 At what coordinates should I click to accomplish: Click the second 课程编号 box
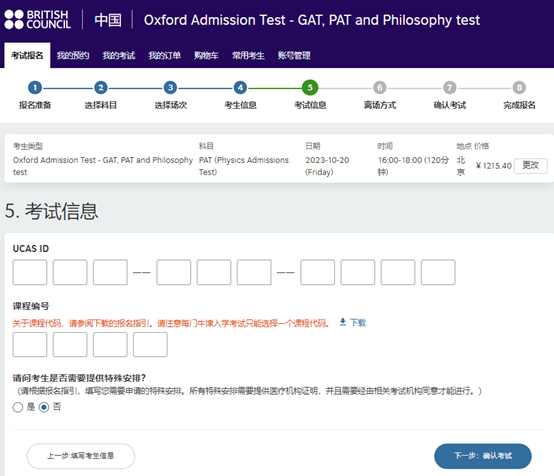point(70,344)
